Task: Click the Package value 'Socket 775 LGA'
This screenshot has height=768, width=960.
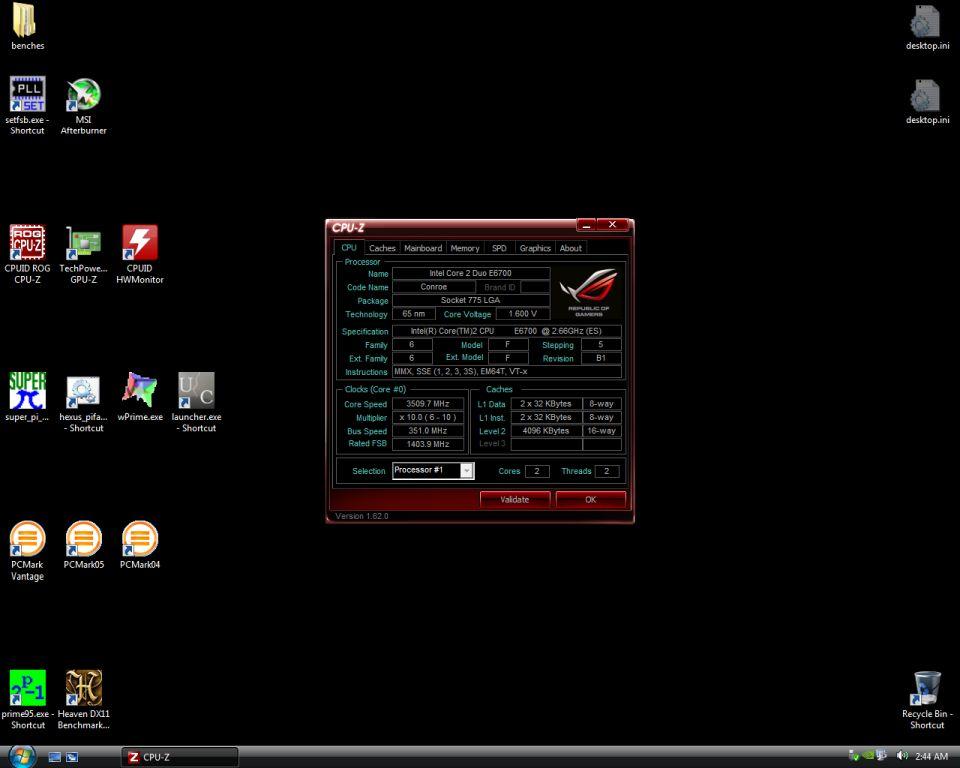Action: click(471, 300)
